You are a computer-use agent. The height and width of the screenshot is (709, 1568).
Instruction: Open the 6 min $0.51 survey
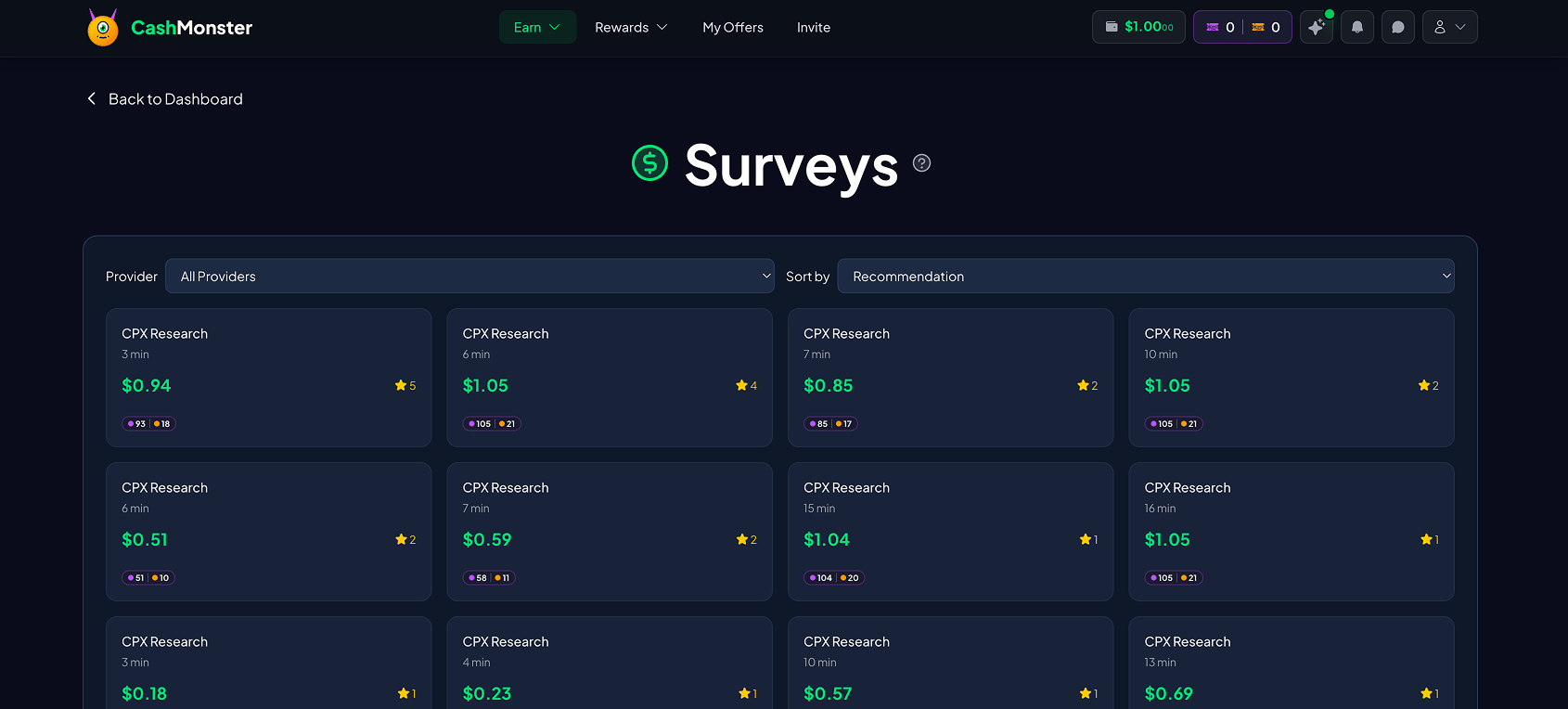click(269, 532)
